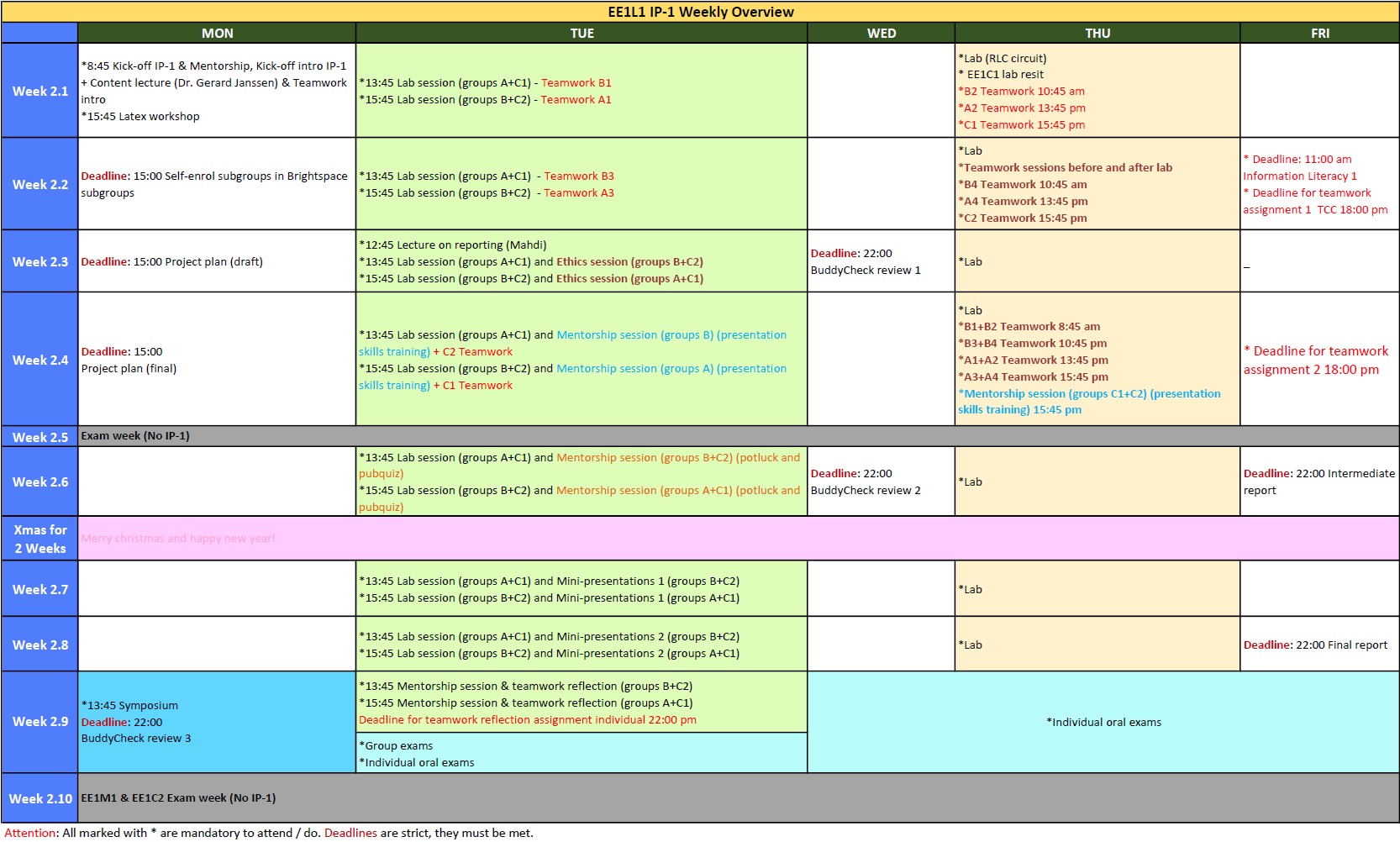Select the FRI column header

click(x=1319, y=34)
